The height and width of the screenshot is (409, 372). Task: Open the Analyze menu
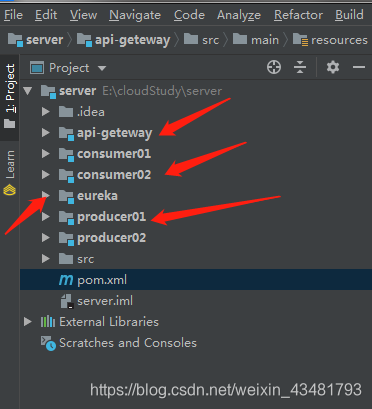point(239,15)
